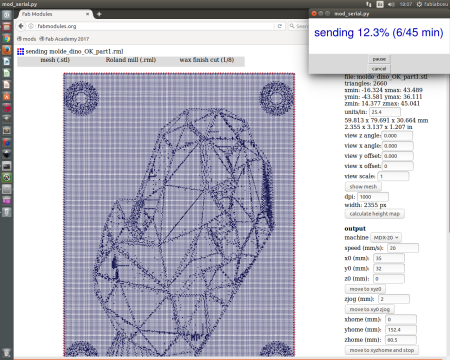The image size is (450, 360).
Task: Click move to xy0 zjog button
Action: [x=369, y=309]
